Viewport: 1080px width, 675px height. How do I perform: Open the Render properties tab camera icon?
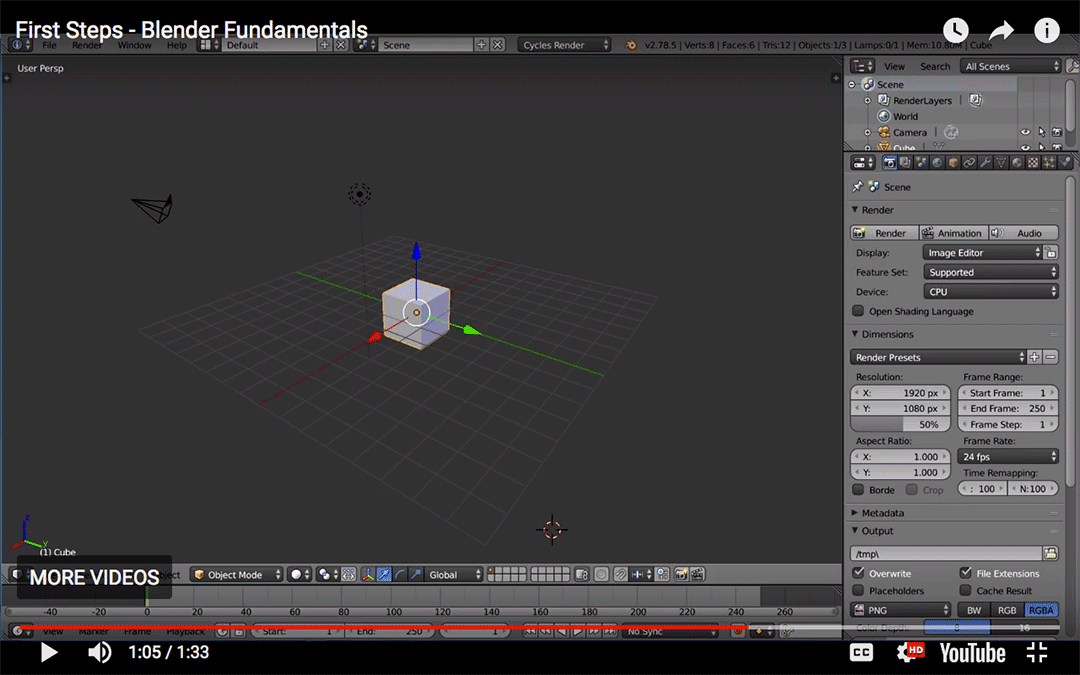[x=890, y=163]
